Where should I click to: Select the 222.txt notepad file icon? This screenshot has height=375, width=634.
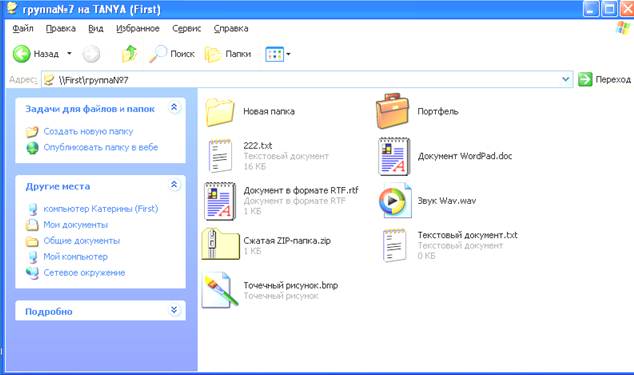[220, 156]
